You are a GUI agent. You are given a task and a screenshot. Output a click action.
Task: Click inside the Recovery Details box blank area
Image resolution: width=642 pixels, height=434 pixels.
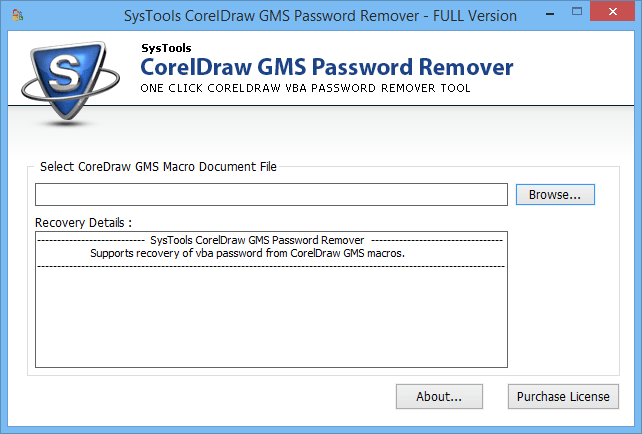(x=271, y=320)
